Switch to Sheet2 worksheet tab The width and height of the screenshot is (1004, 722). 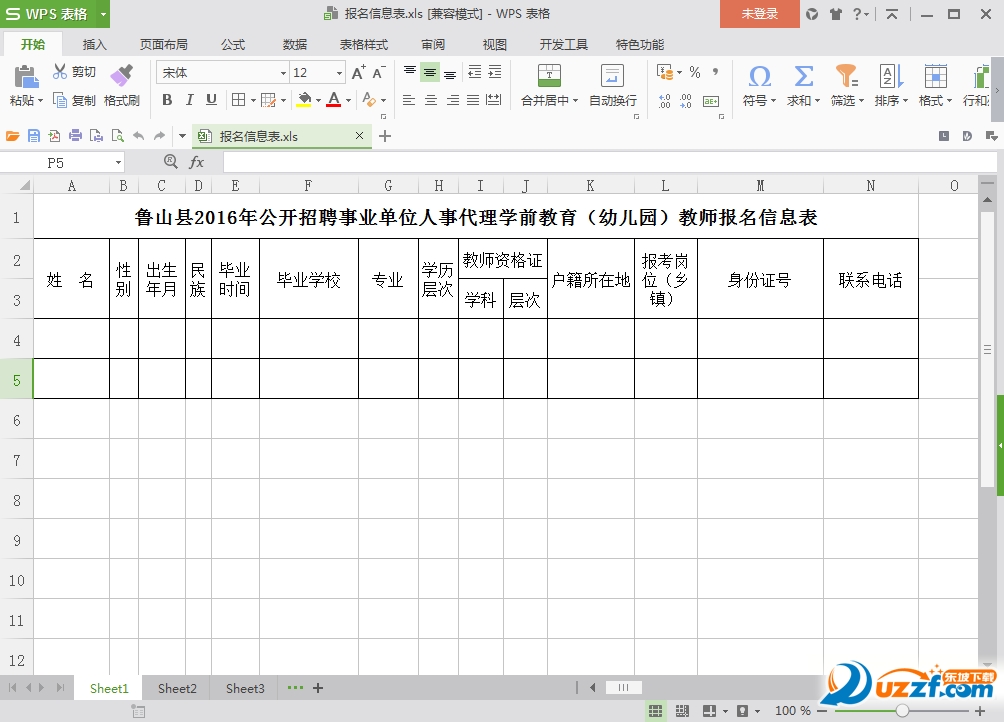click(x=176, y=688)
